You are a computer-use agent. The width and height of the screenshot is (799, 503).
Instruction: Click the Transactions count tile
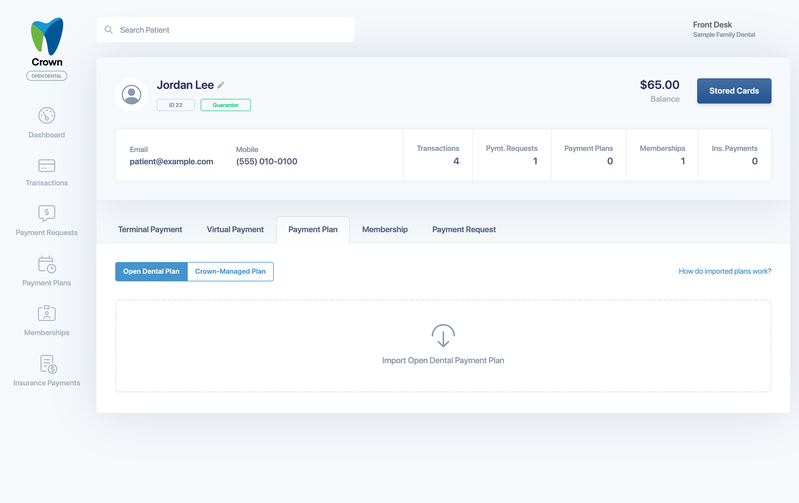click(438, 155)
